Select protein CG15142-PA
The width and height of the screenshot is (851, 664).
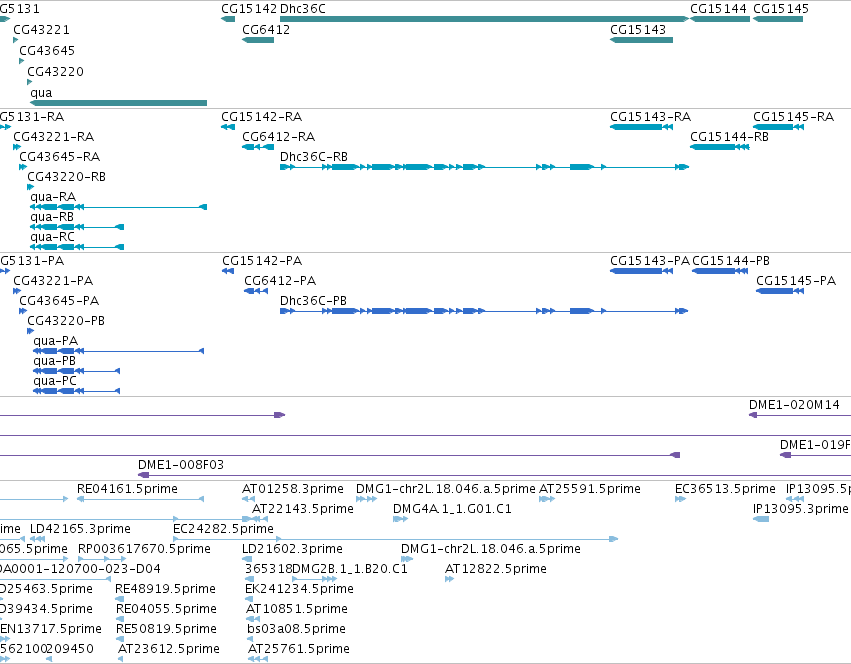[262, 261]
